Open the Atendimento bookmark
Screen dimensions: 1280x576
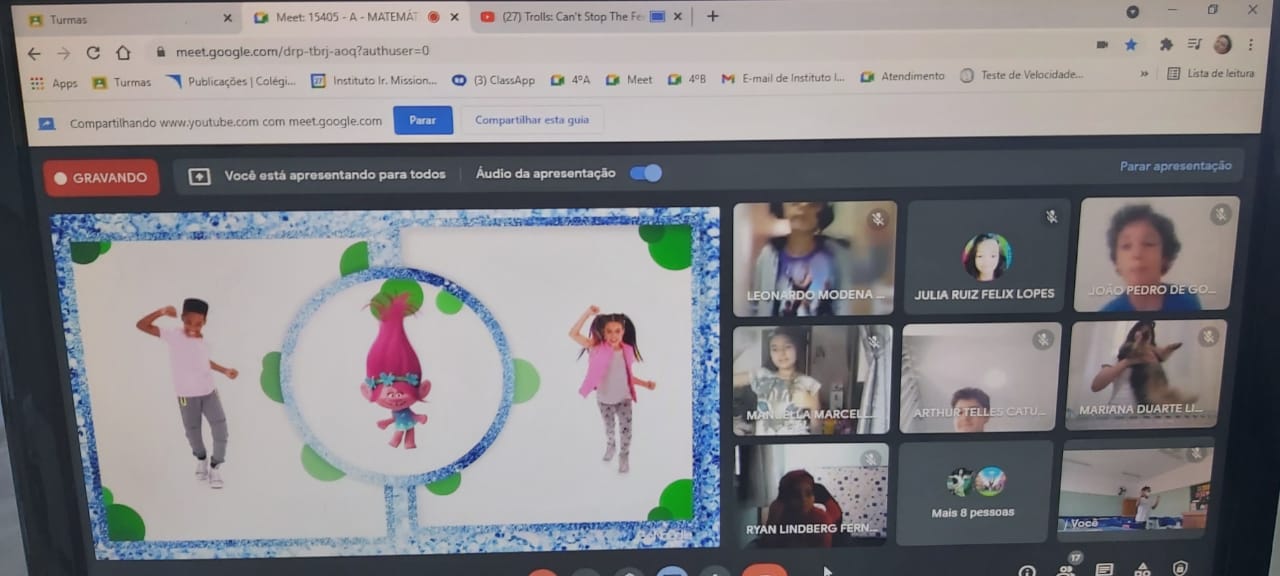point(902,76)
